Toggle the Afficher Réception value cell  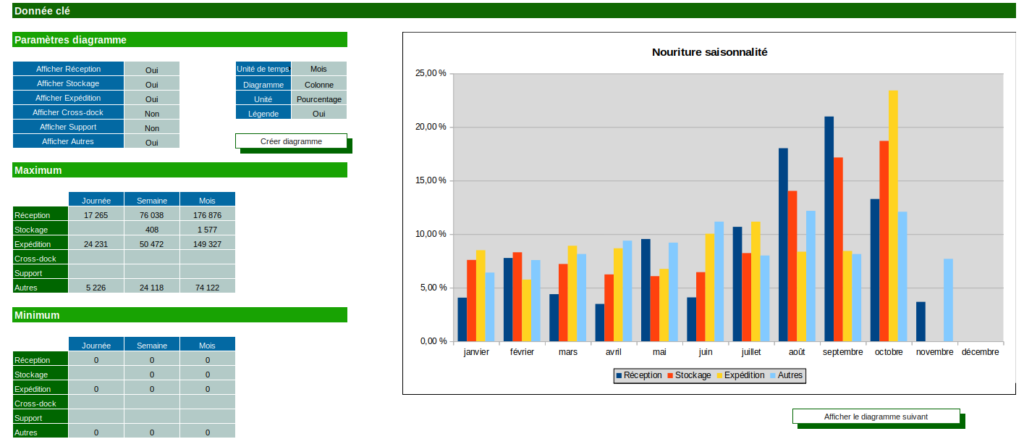point(152,70)
